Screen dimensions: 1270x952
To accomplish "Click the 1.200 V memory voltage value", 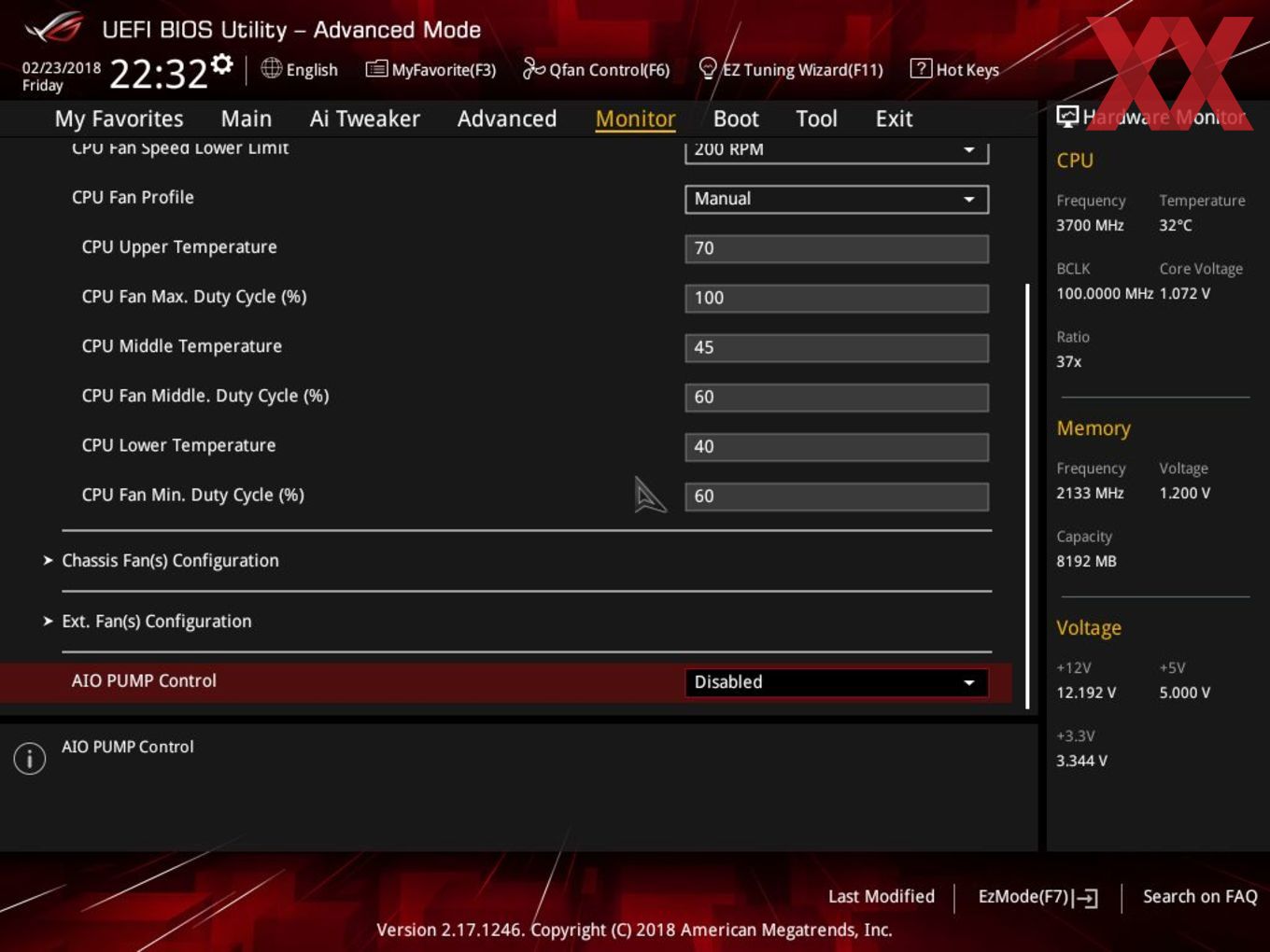I will (1185, 493).
